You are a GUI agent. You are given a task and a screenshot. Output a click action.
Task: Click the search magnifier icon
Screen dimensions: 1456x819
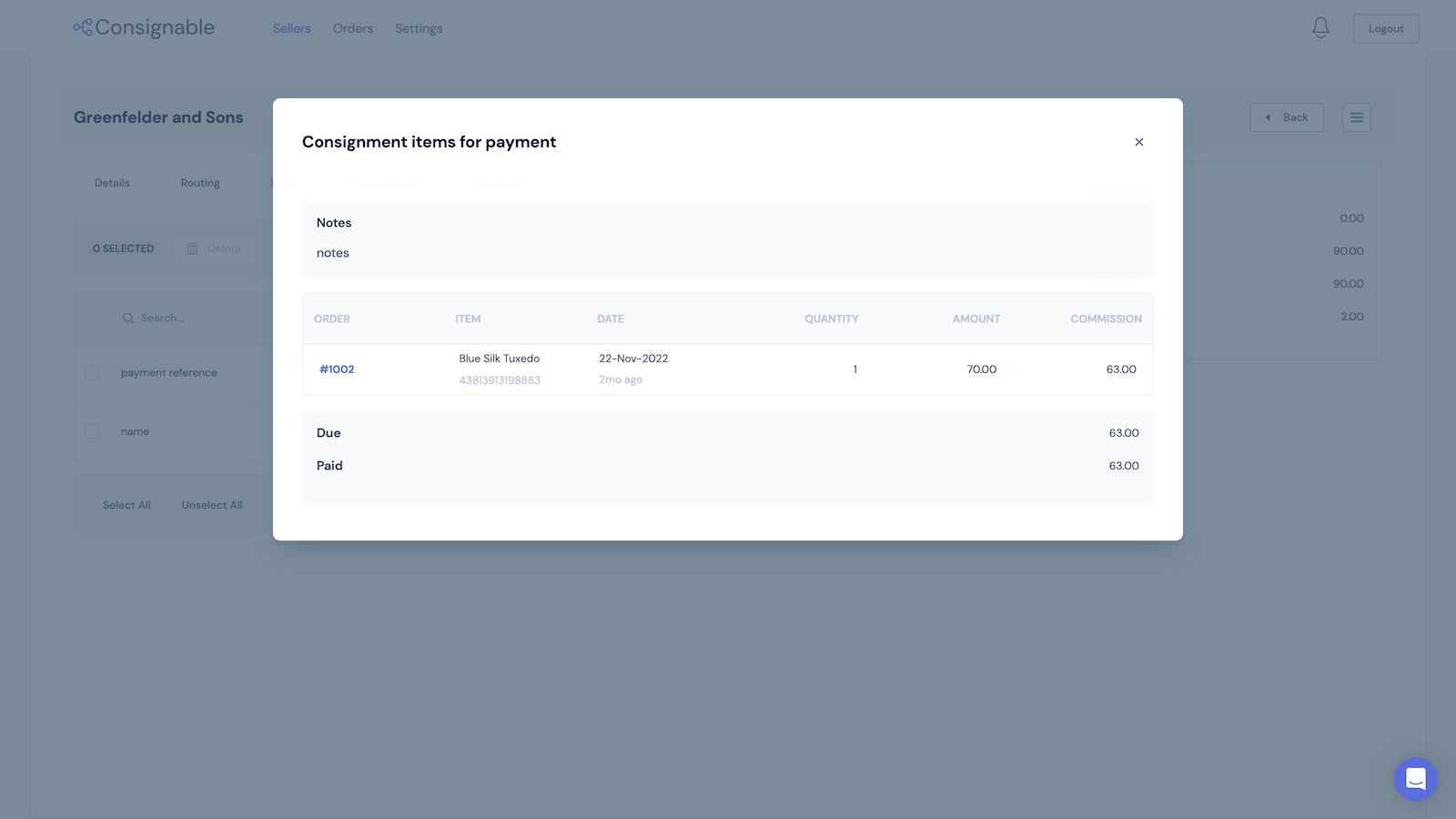tap(128, 318)
